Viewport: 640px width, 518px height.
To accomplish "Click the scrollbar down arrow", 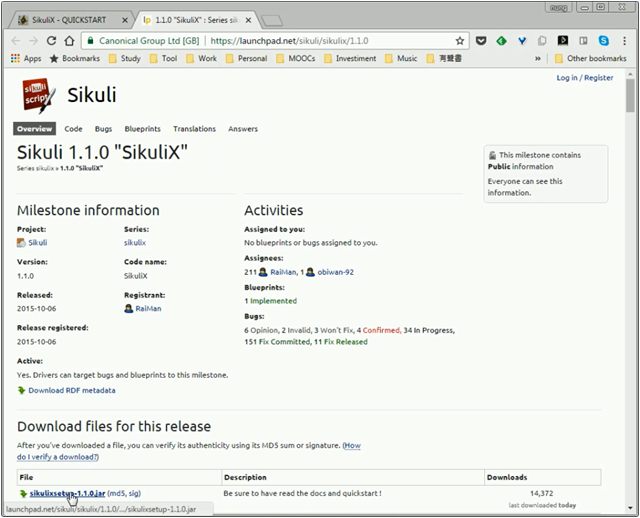I will [x=631, y=508].
